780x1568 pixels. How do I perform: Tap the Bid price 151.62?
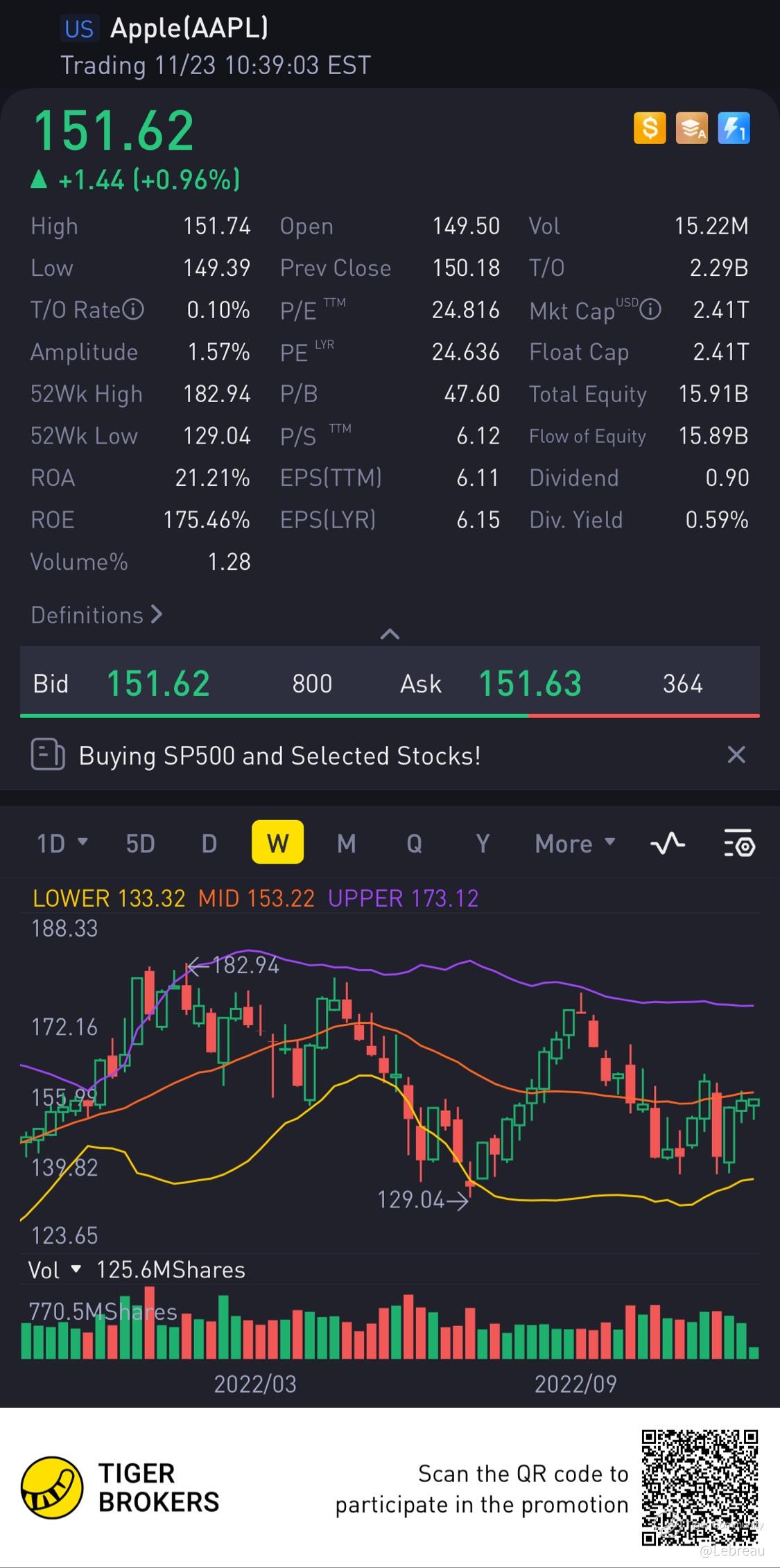coord(158,683)
